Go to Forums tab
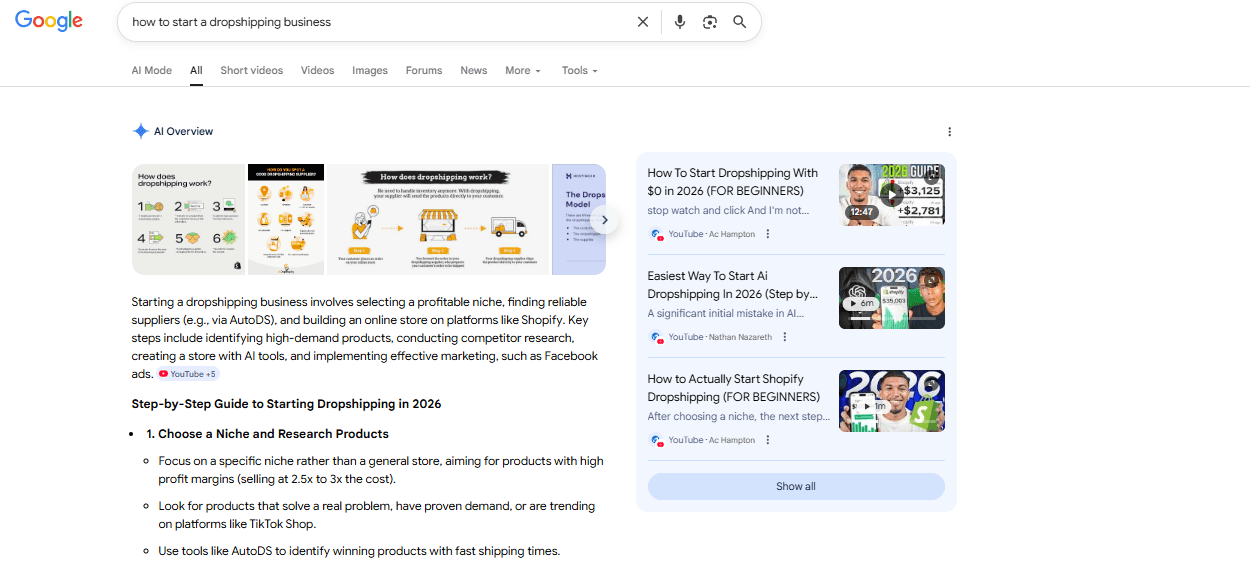 tap(424, 71)
